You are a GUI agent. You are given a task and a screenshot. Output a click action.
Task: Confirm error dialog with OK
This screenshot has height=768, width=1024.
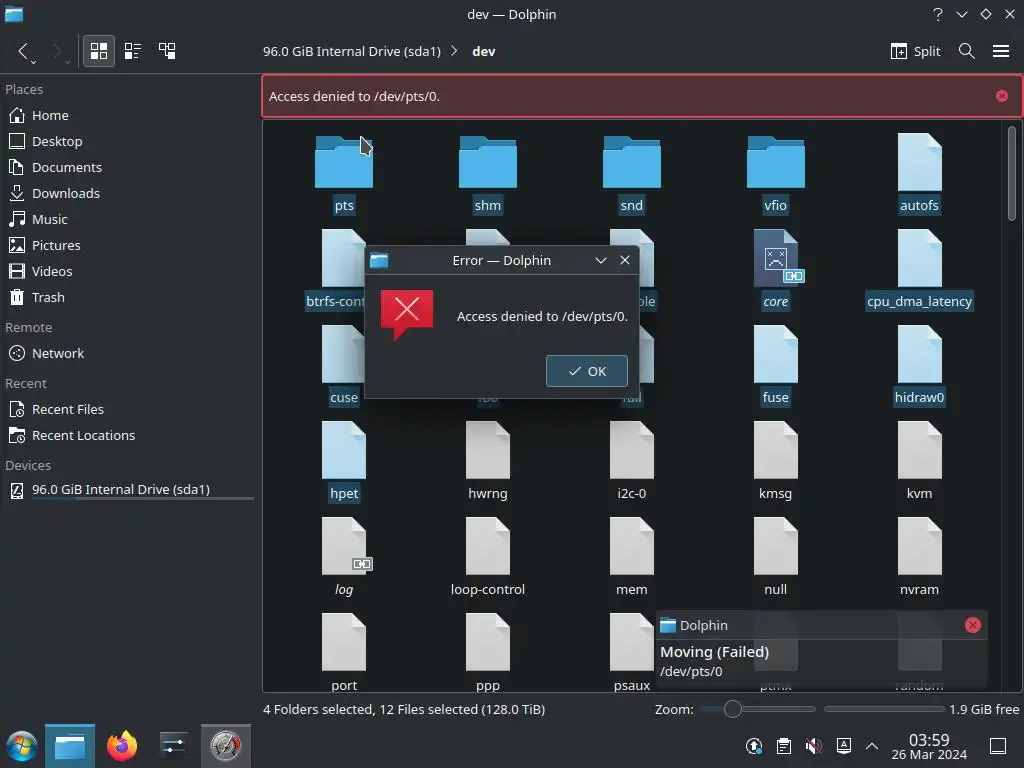coord(586,371)
